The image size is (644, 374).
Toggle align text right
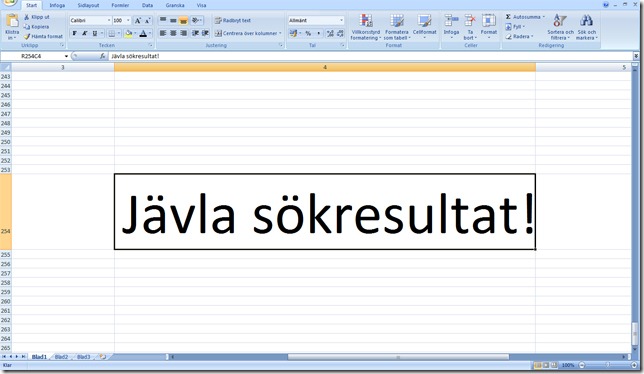pyautogui.click(x=184, y=33)
